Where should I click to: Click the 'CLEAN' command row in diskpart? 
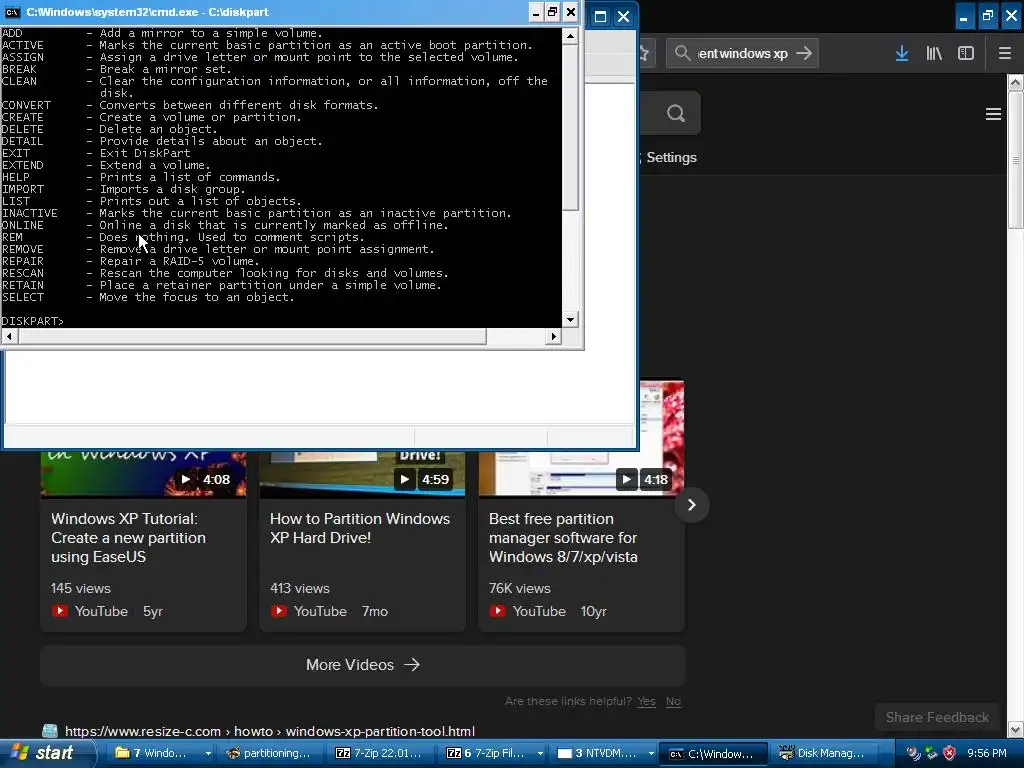pyautogui.click(x=274, y=87)
